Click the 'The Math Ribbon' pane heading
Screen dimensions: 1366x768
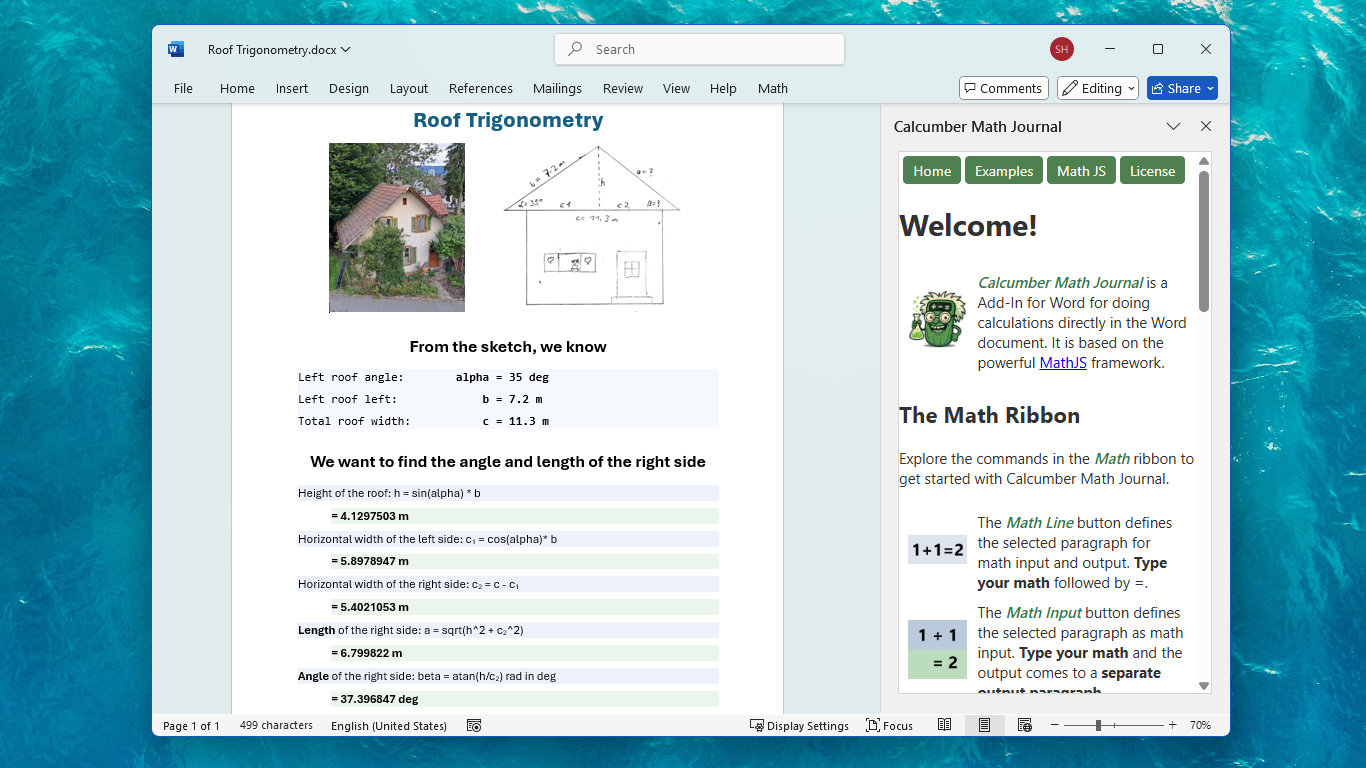(x=989, y=415)
